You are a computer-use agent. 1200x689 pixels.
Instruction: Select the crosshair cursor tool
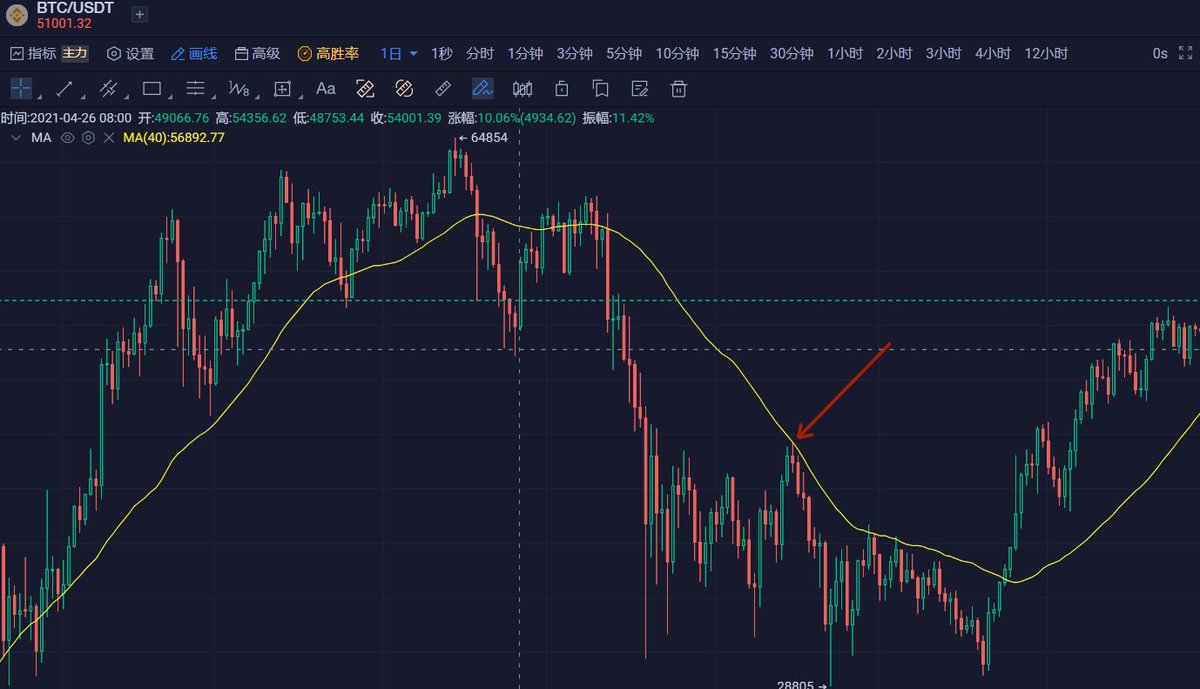20,88
